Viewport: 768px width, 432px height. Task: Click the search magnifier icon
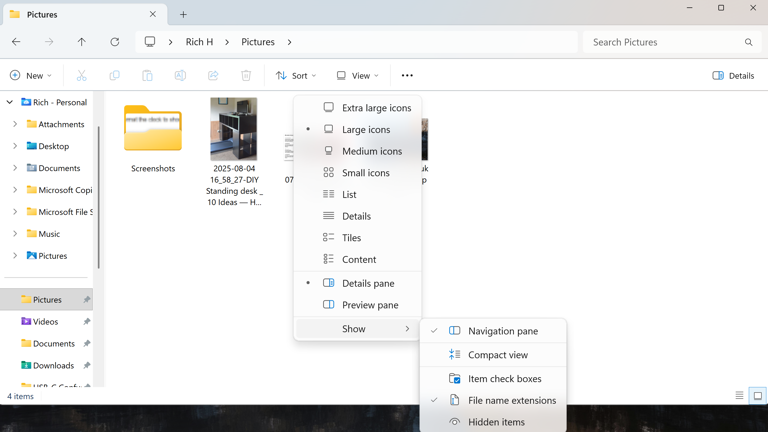click(x=748, y=42)
